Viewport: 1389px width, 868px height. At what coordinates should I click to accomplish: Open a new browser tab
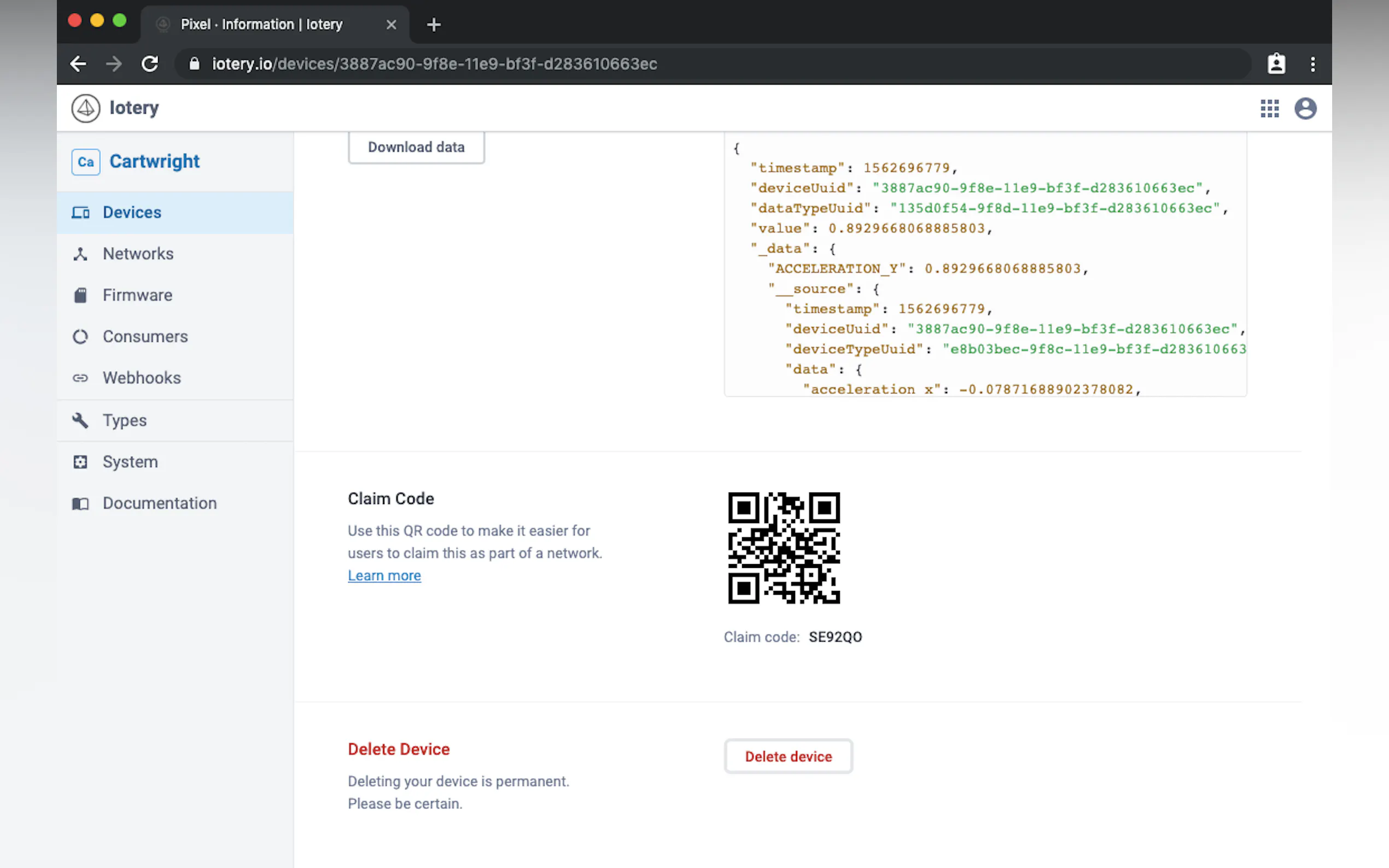point(434,24)
